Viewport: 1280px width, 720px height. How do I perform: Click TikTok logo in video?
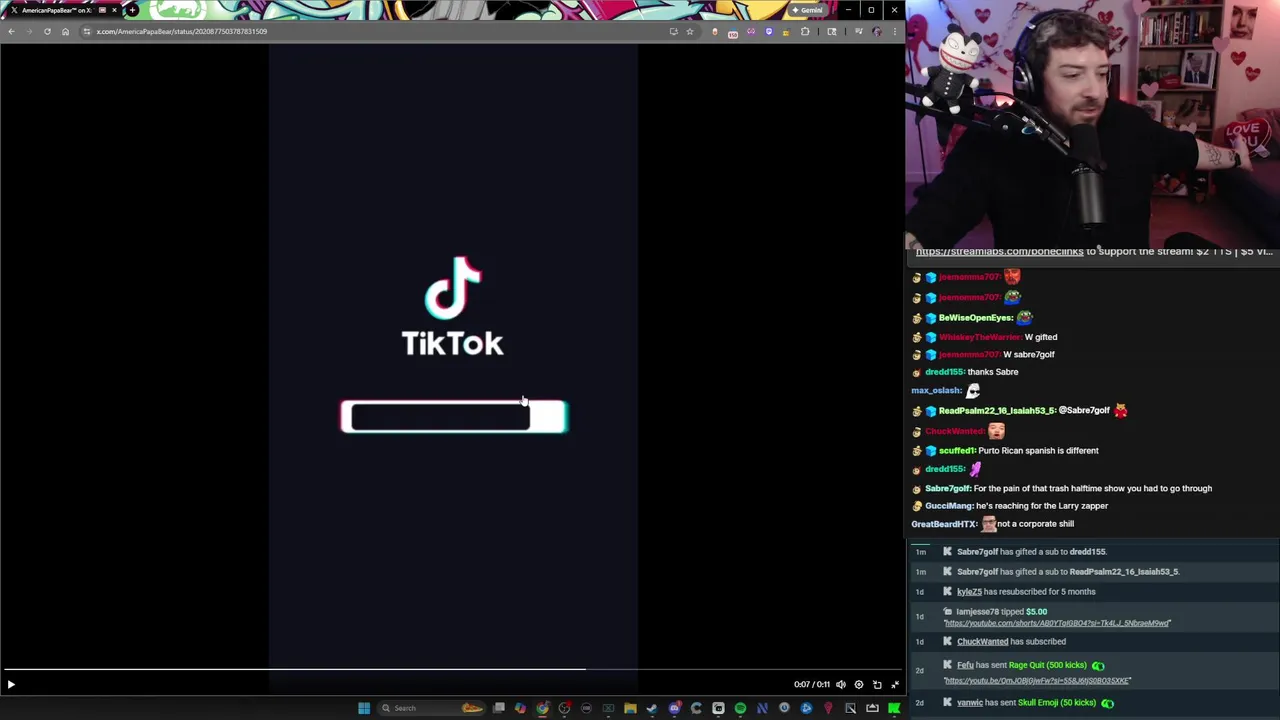pyautogui.click(x=453, y=306)
